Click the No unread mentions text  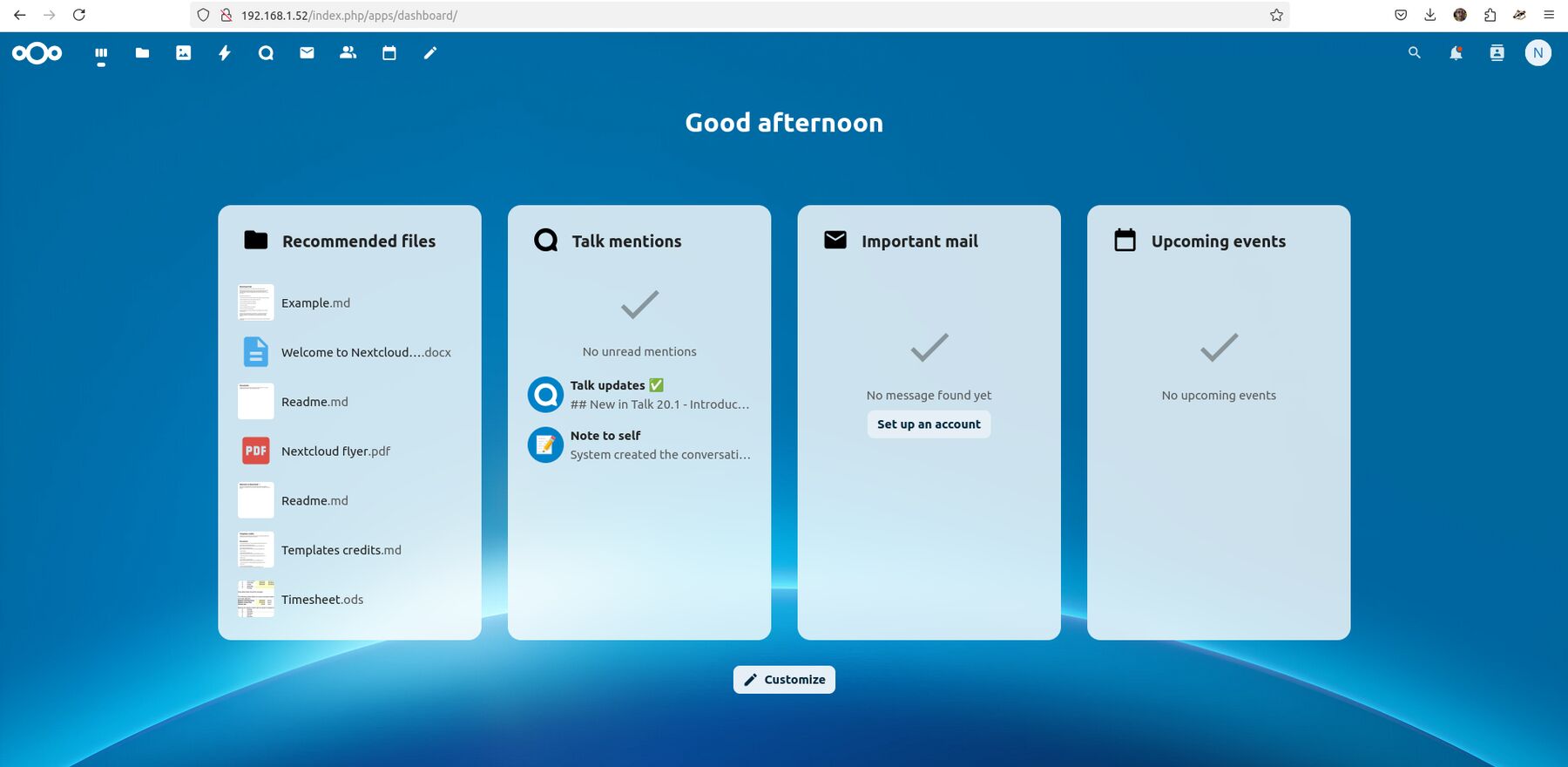click(639, 352)
